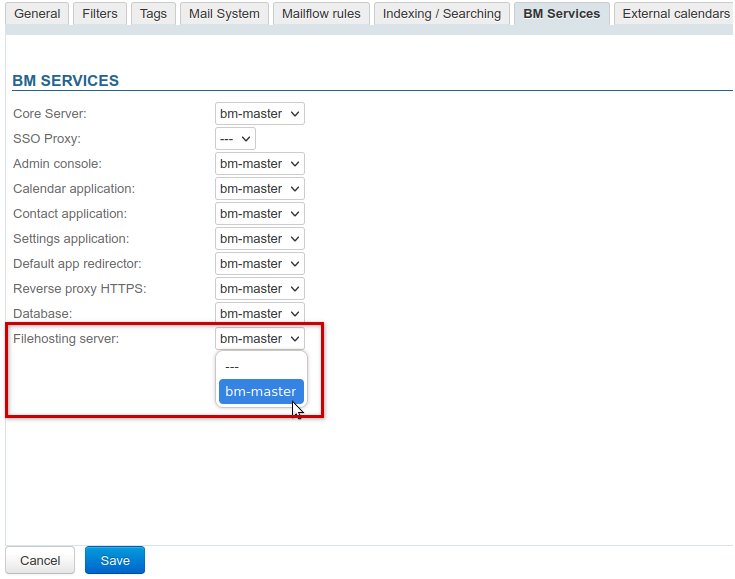The height and width of the screenshot is (579, 735).
Task: Collapse the Filehosting server dropdown
Action: 259,339
